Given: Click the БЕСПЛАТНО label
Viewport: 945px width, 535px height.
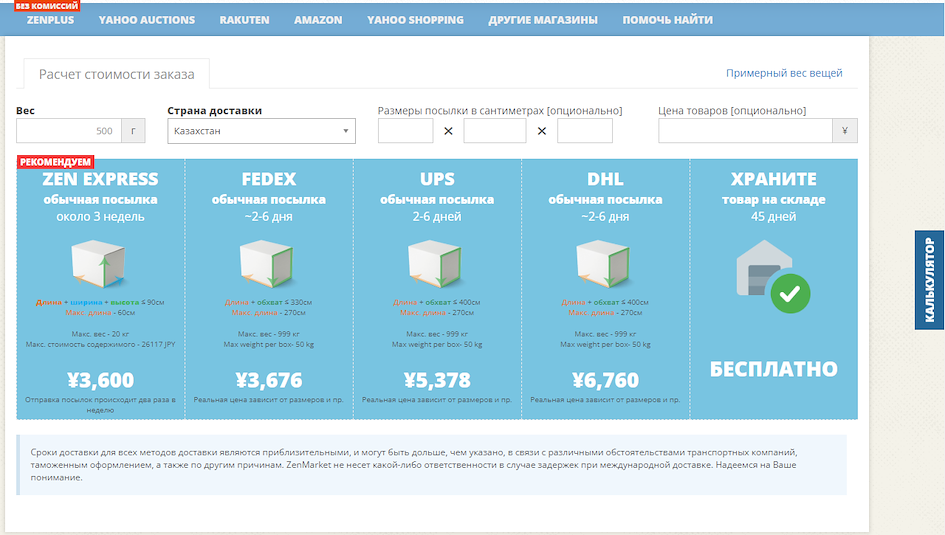Looking at the screenshot, I should pyautogui.click(x=774, y=369).
